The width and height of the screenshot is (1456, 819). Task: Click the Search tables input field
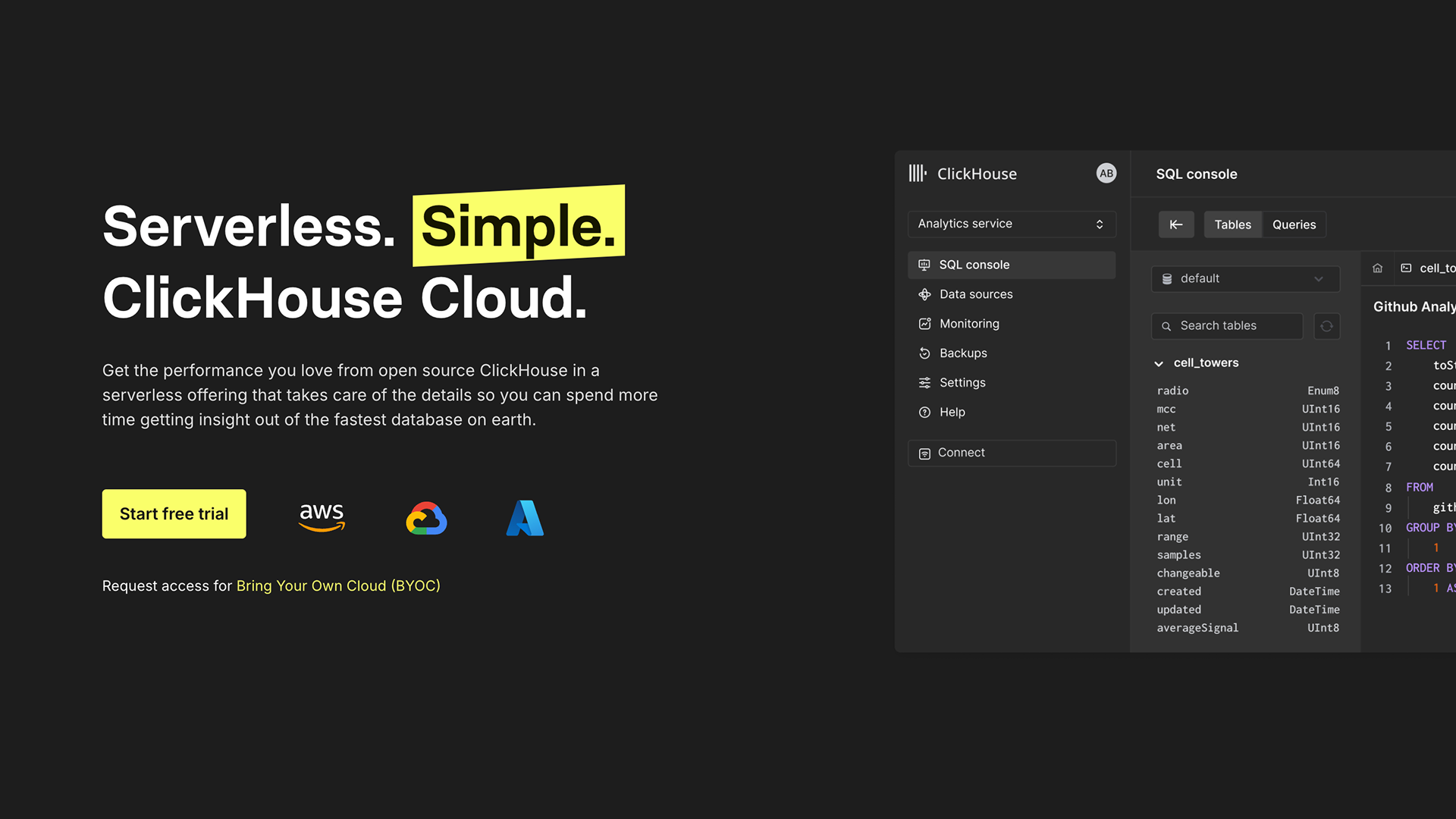[1227, 326]
